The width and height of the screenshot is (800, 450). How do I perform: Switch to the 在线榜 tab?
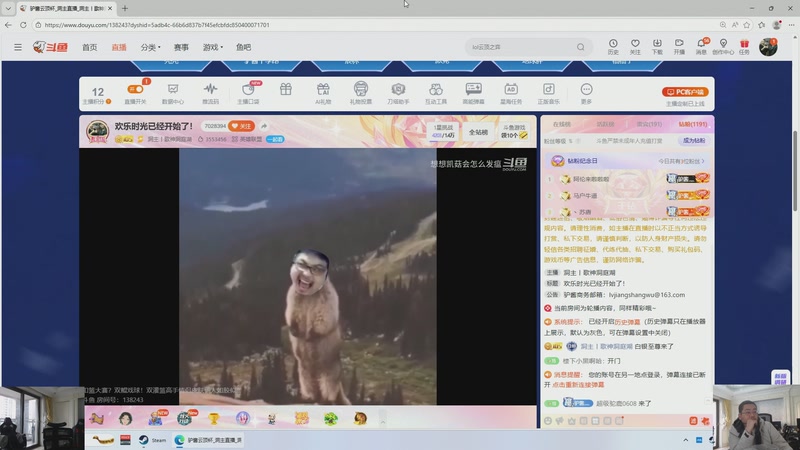click(x=562, y=124)
